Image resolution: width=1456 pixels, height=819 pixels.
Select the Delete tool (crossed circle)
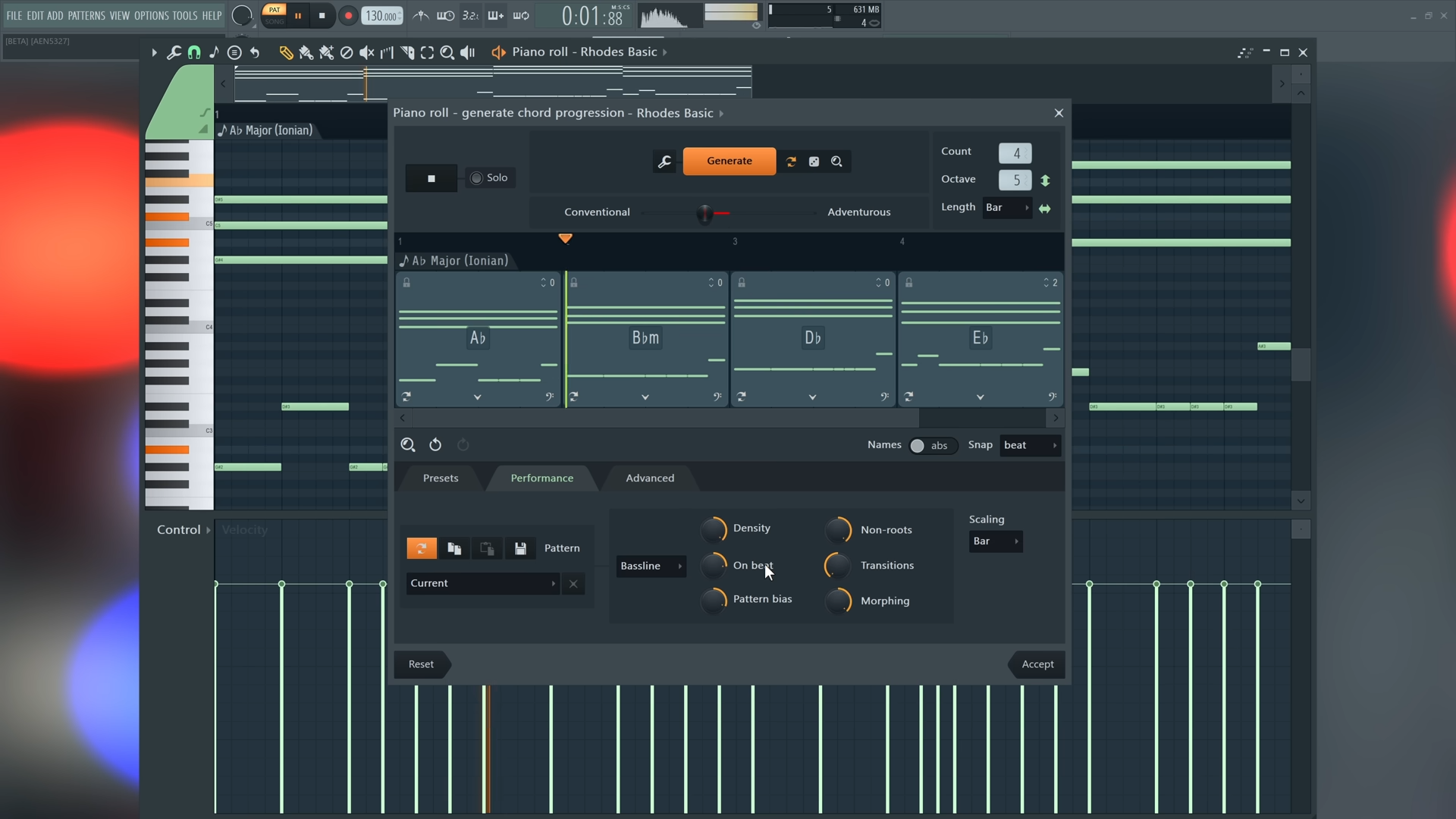coord(347,52)
